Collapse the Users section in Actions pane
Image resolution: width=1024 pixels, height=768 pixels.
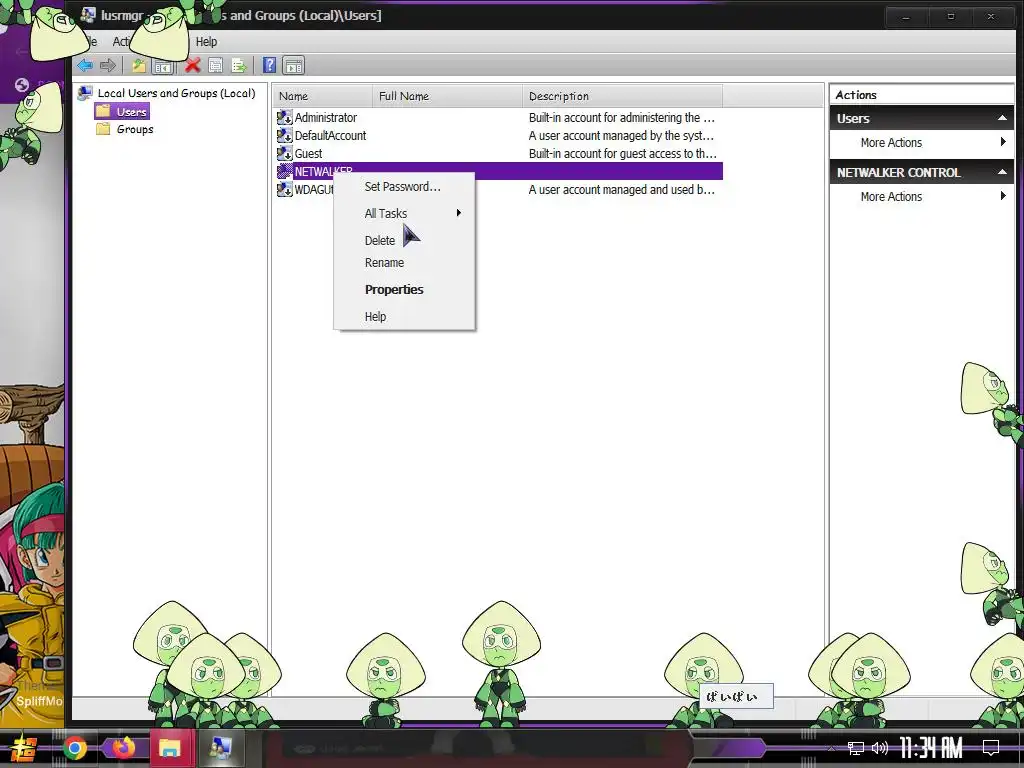(x=1002, y=118)
